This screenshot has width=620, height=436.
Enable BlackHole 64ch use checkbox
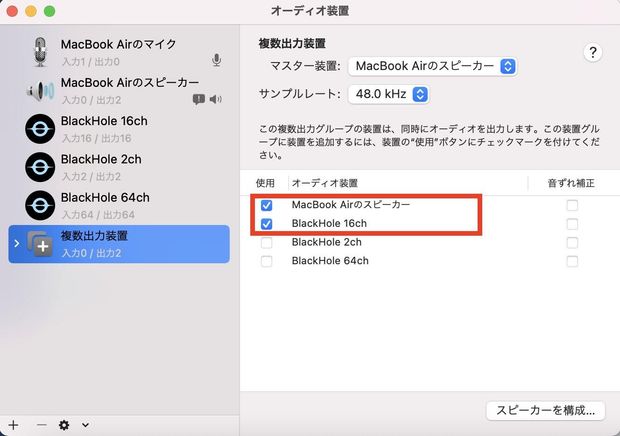[x=267, y=261]
